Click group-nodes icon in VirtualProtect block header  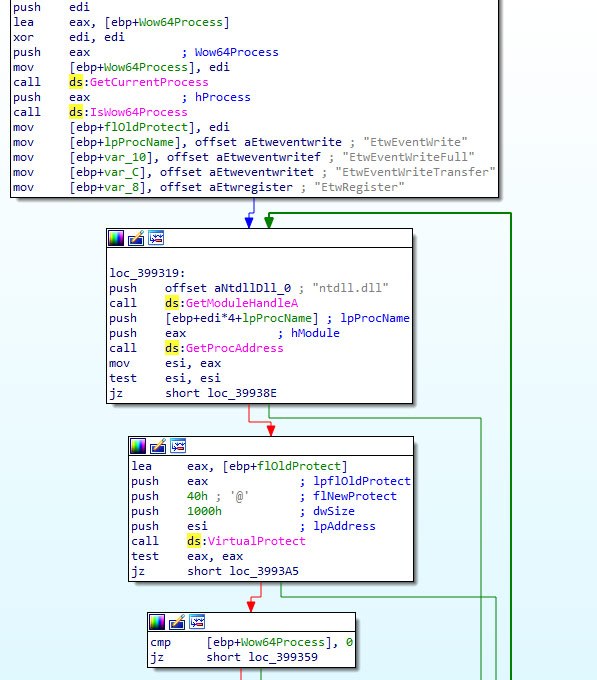coord(178,446)
